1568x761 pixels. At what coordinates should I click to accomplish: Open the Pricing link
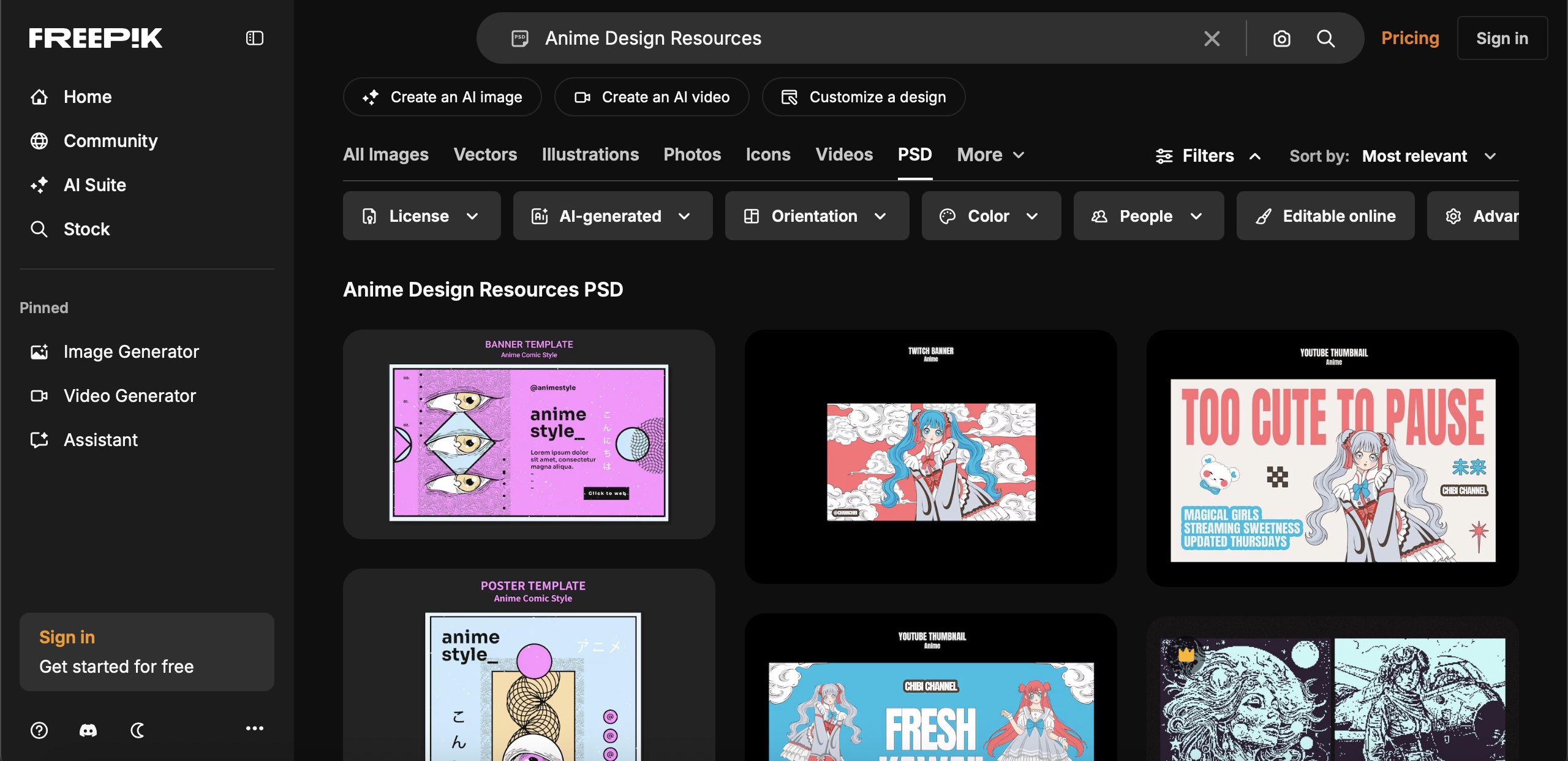pyautogui.click(x=1410, y=38)
